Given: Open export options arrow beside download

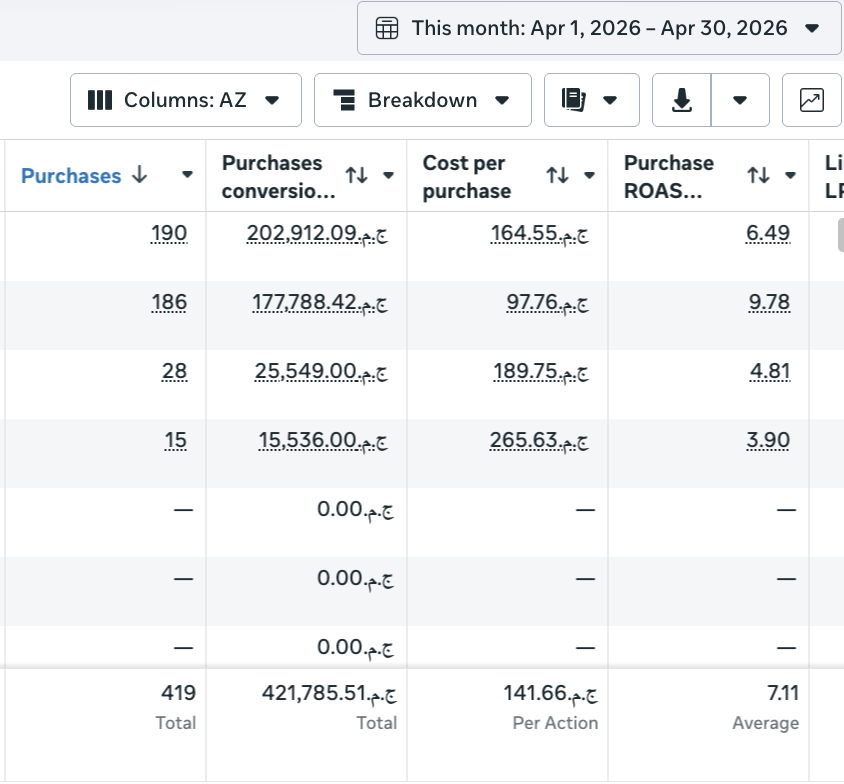Looking at the screenshot, I should coord(740,100).
